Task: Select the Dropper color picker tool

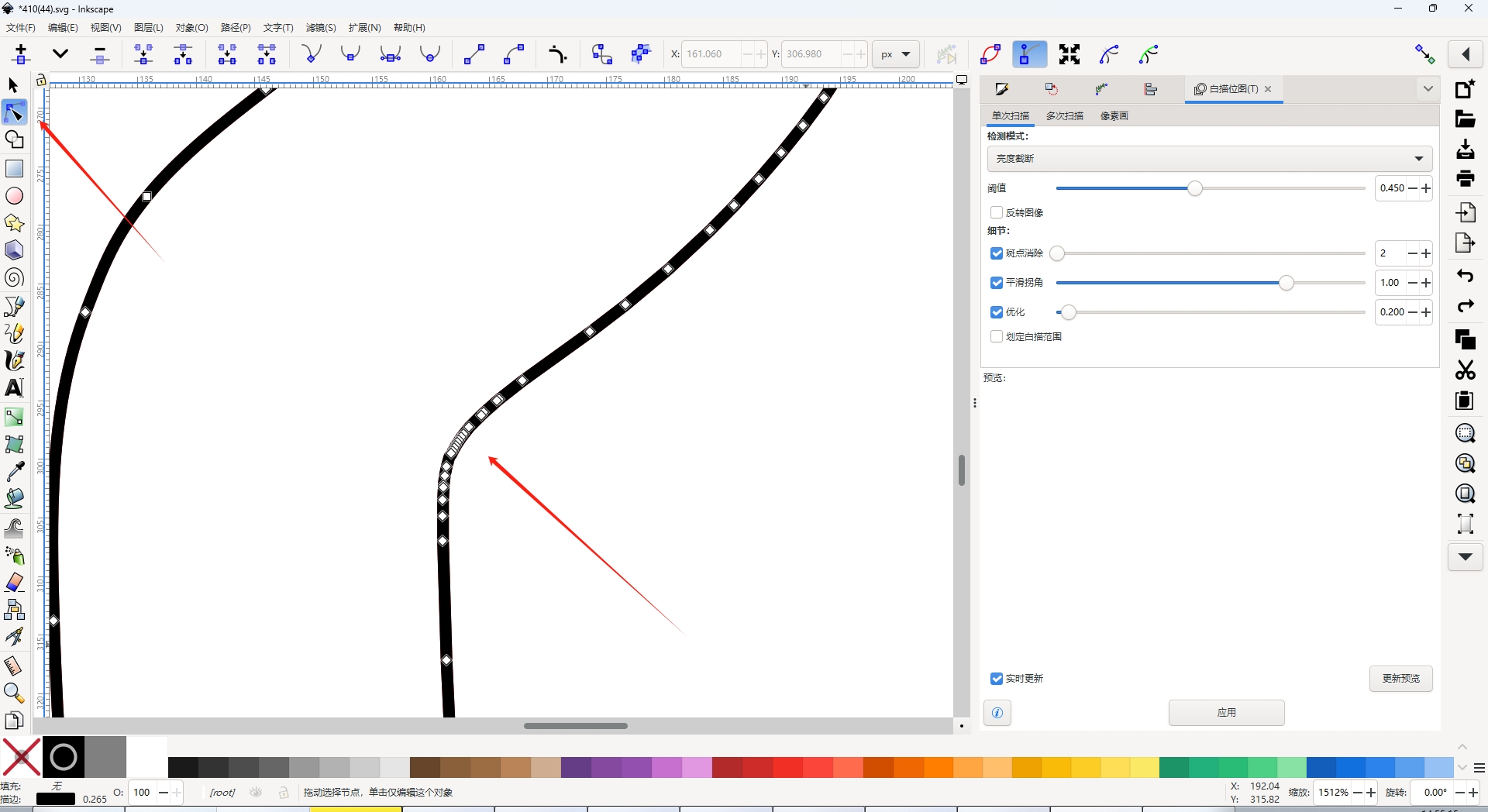Action: [14, 471]
